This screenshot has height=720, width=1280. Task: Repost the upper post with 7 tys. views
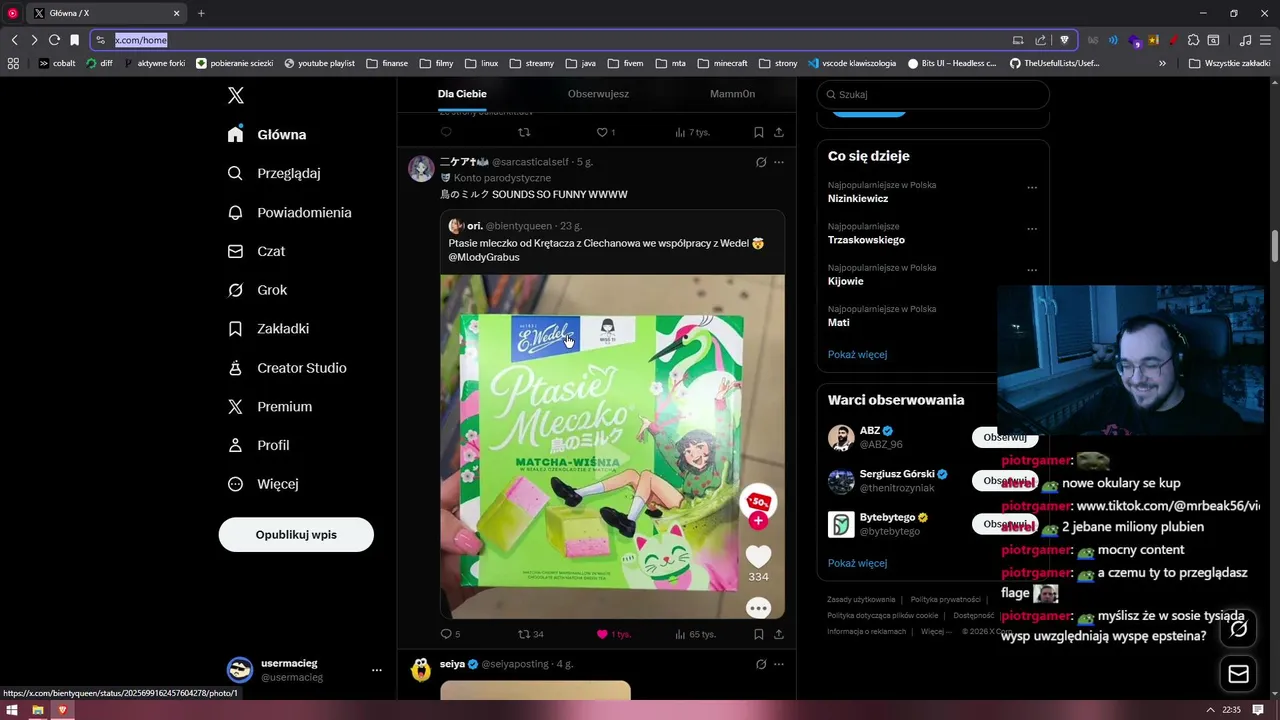524,132
